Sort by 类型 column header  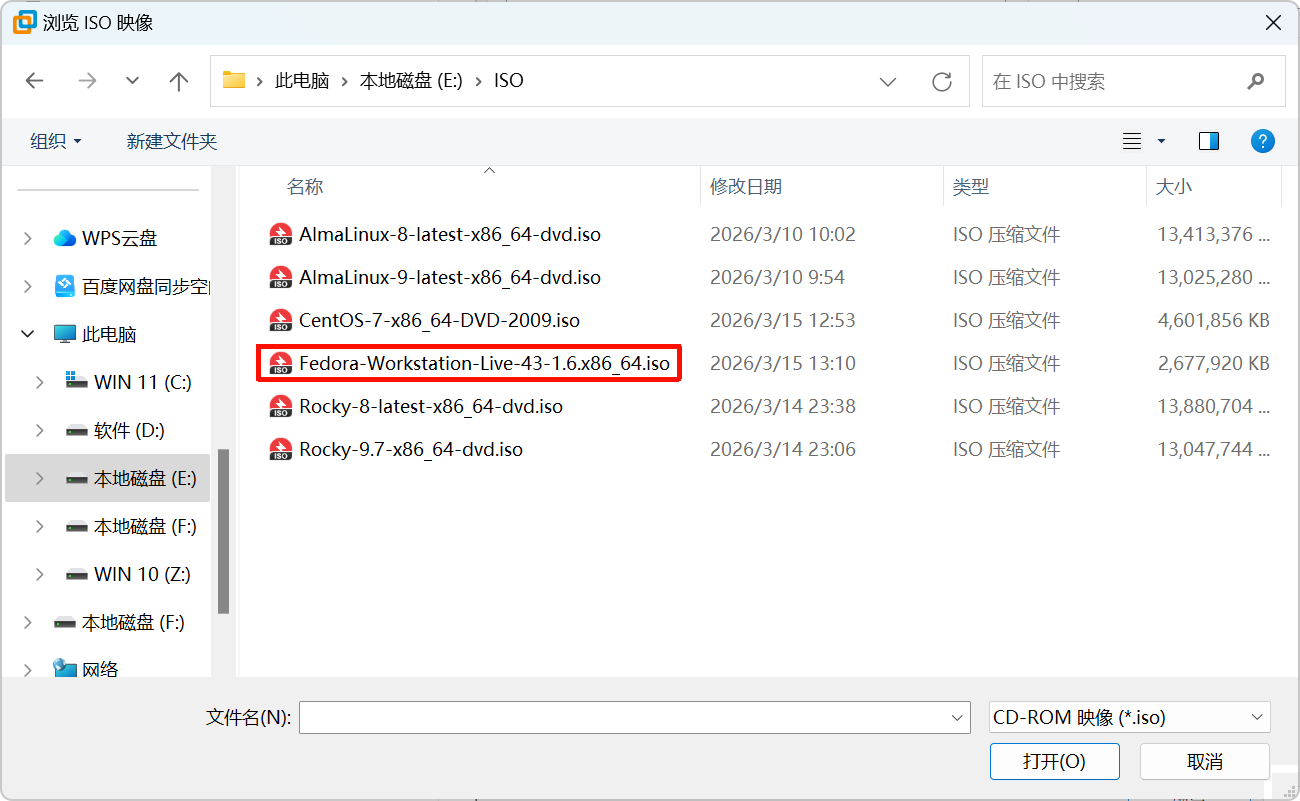point(971,186)
